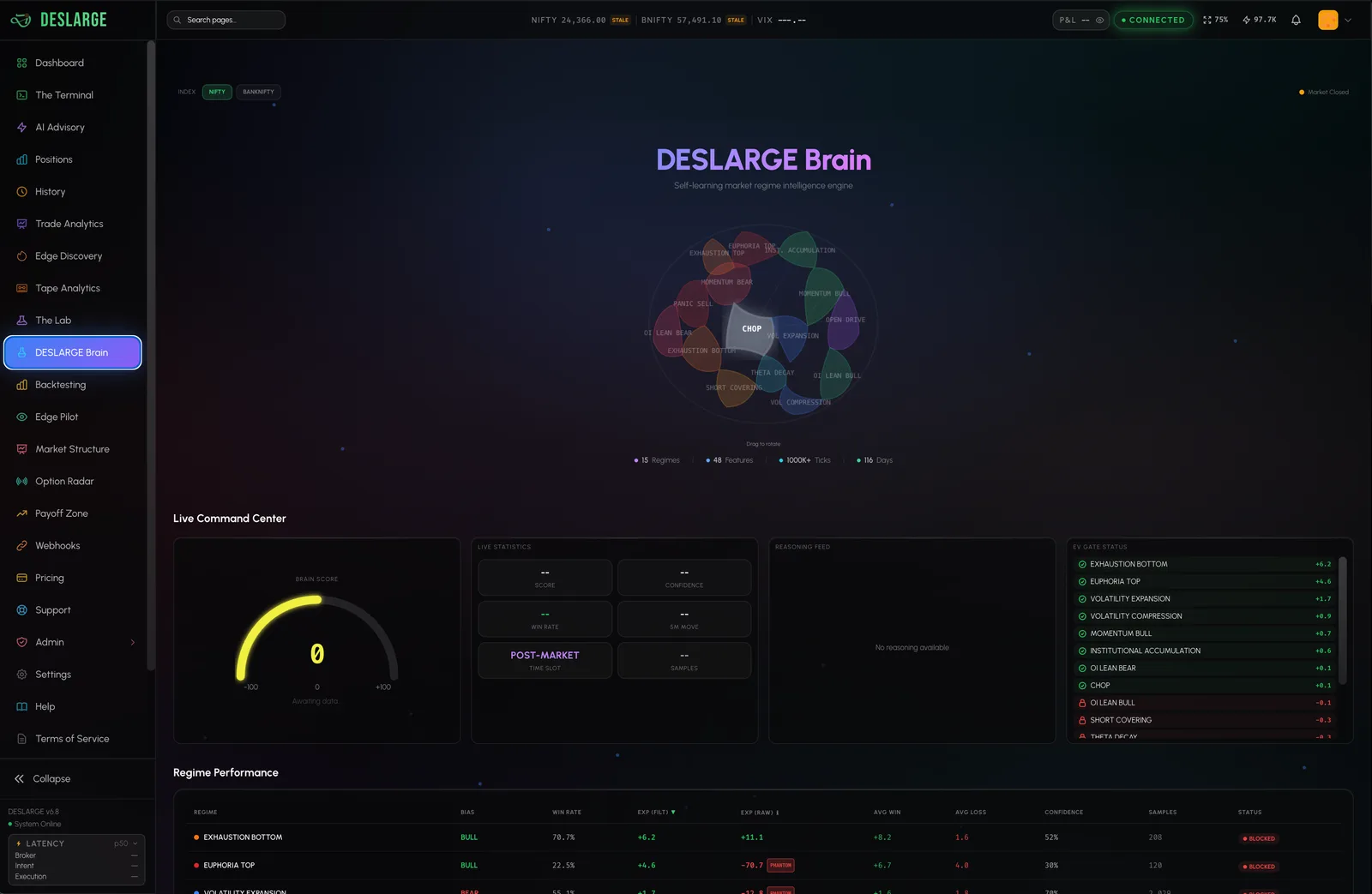Expand the Admin submenu chevron

[x=132, y=642]
